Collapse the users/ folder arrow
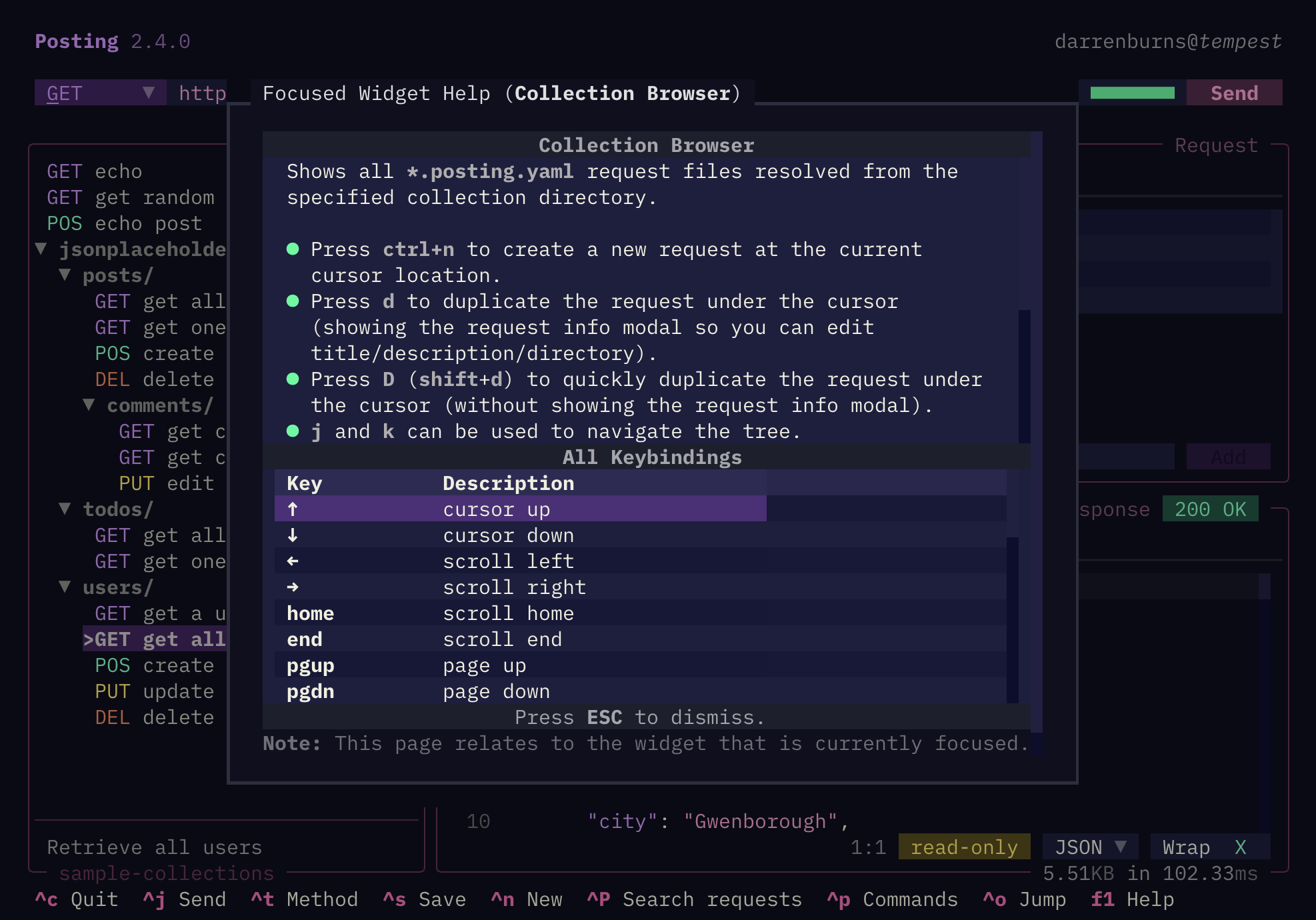Viewport: 1316px width, 920px height. 65,587
